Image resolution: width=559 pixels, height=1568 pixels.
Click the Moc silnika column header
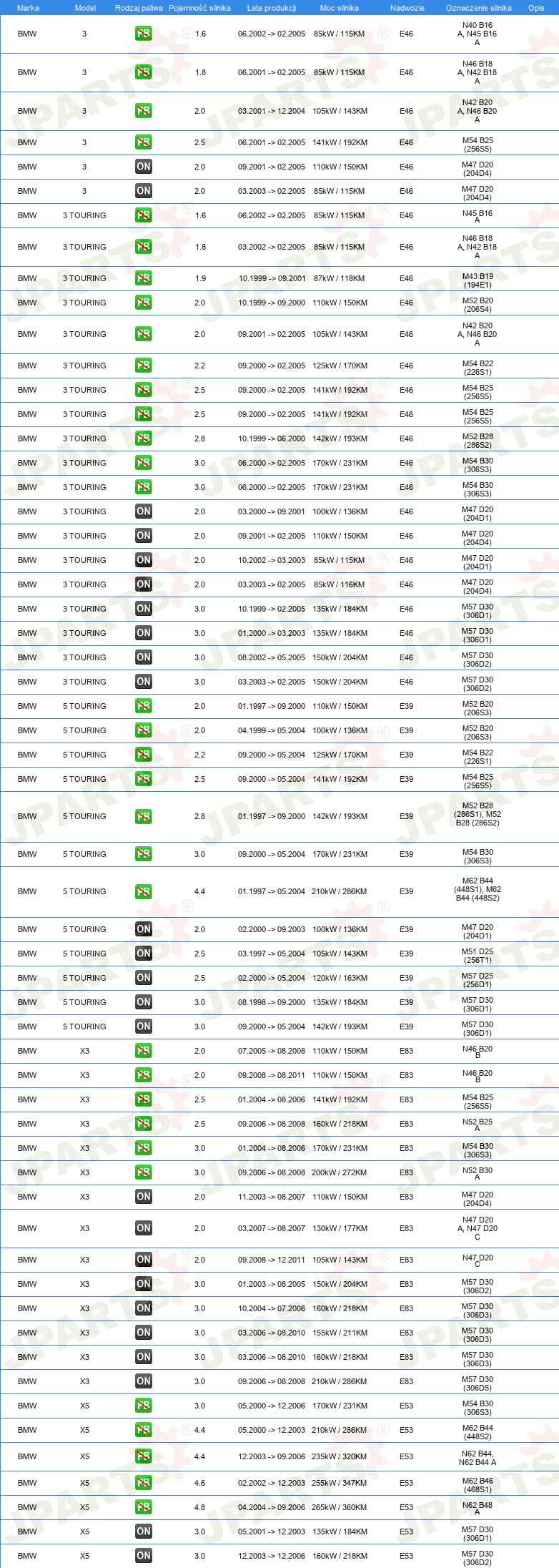pyautogui.click(x=340, y=8)
